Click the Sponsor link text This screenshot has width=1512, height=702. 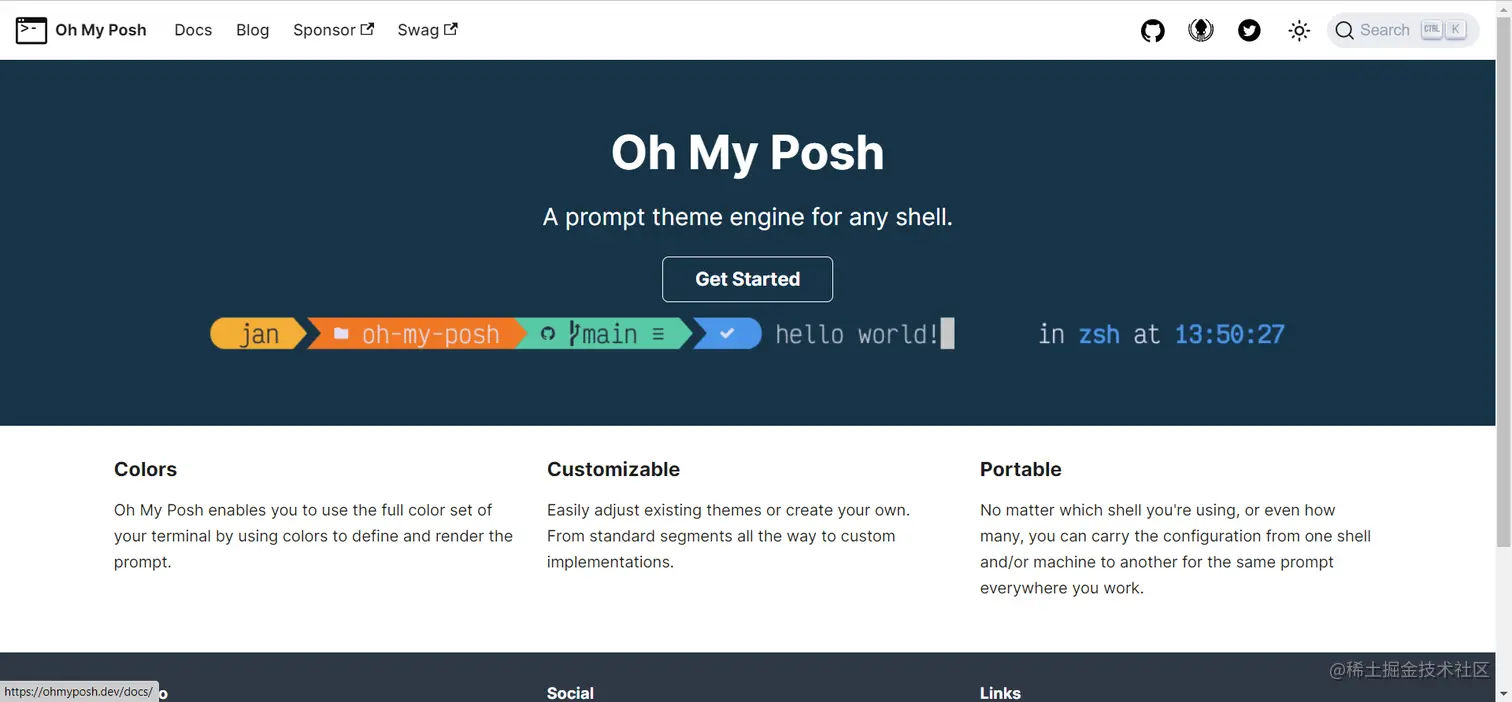pyautogui.click(x=324, y=30)
